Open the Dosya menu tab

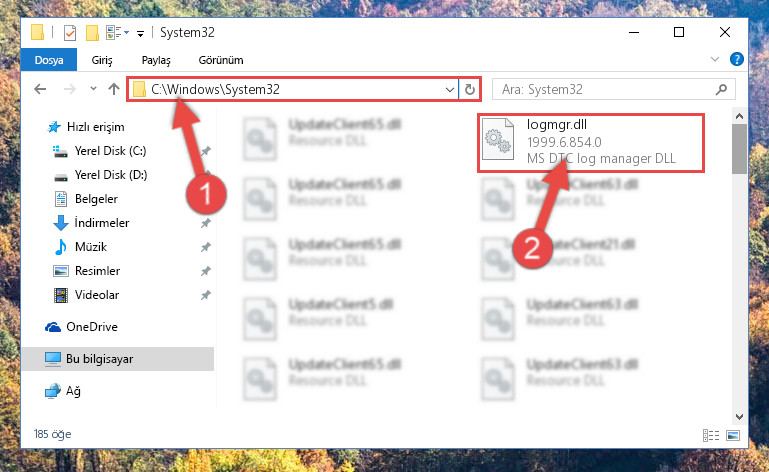pyautogui.click(x=49, y=60)
